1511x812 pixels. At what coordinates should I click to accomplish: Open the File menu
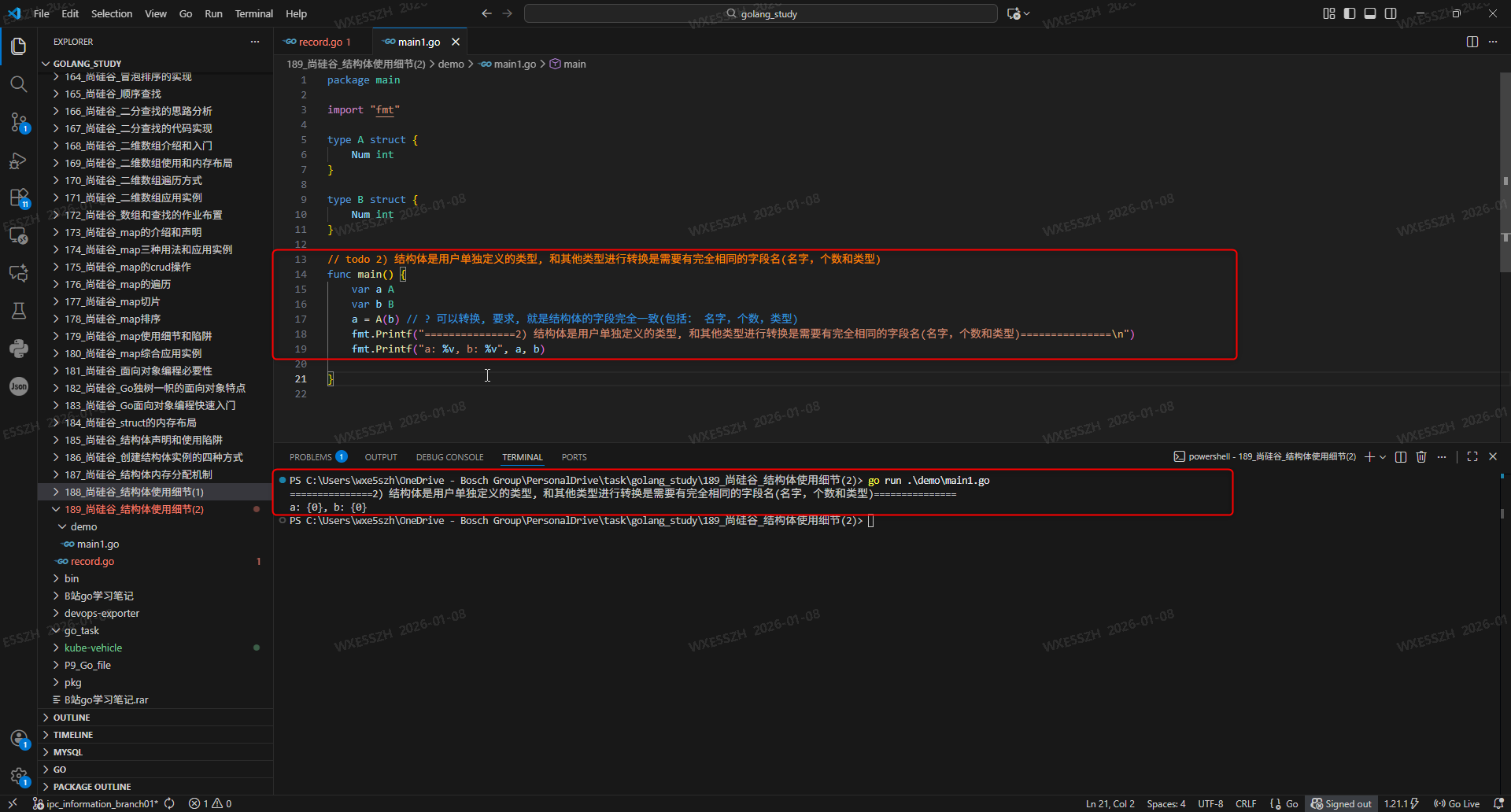tap(42, 13)
